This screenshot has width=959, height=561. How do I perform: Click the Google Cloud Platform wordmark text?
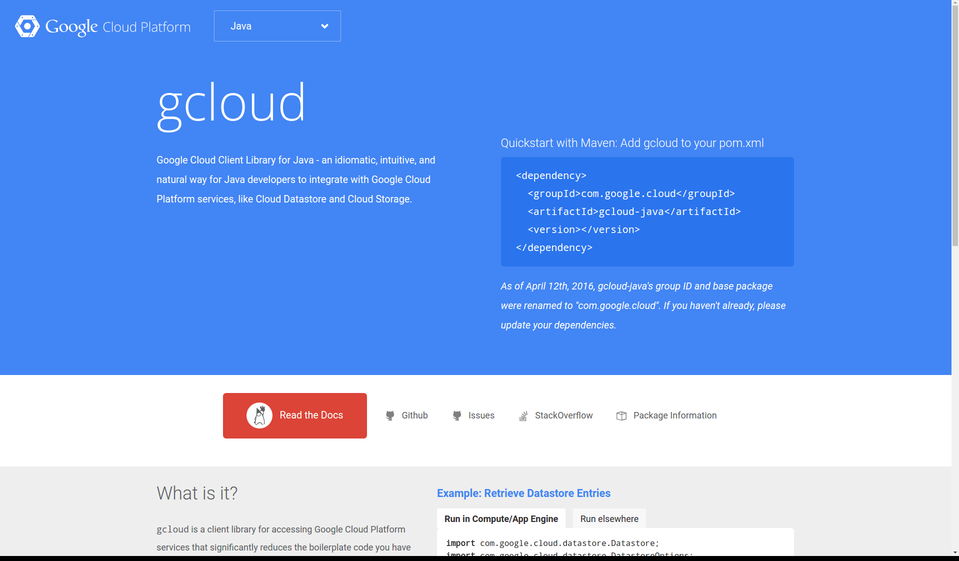pos(118,27)
